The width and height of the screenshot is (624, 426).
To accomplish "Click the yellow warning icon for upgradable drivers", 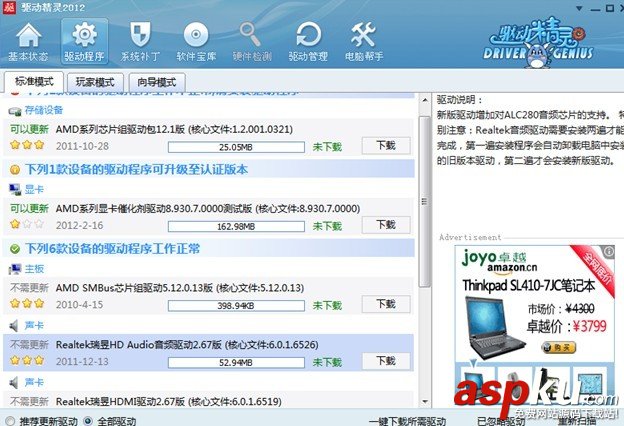I will (x=15, y=170).
